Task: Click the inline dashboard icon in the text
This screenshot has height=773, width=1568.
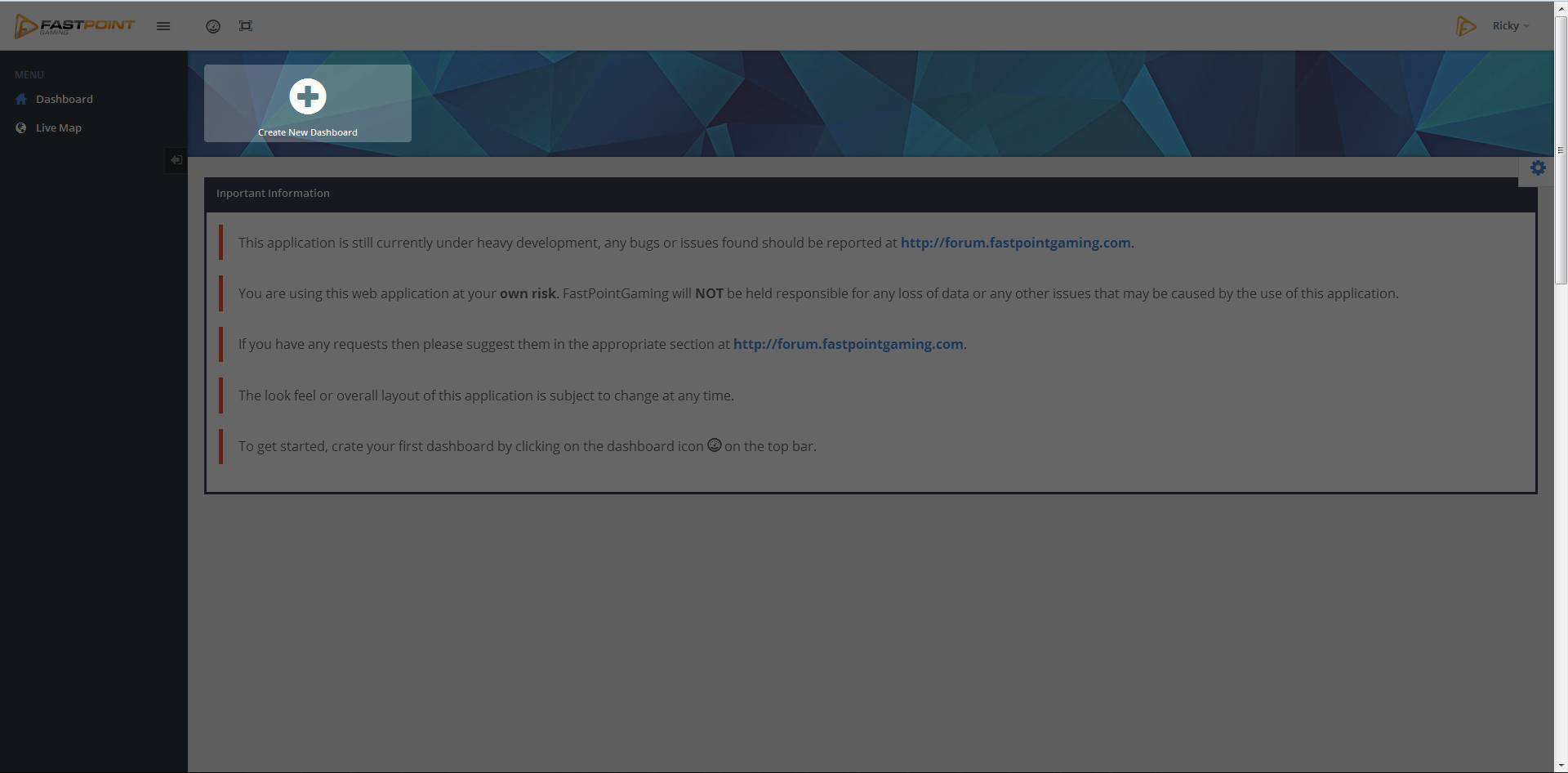Action: (x=715, y=445)
